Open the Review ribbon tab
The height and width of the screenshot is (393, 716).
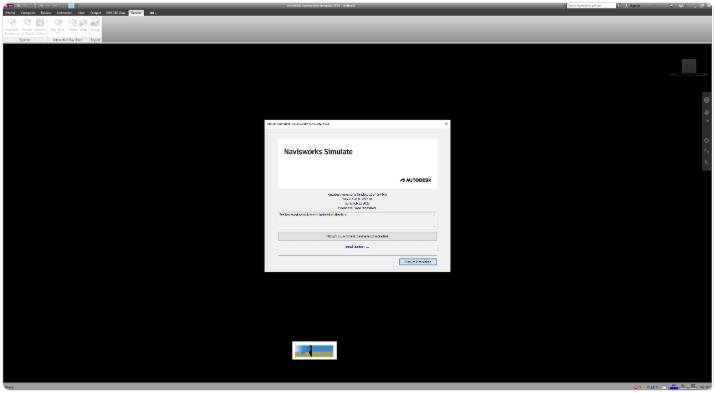[46, 13]
